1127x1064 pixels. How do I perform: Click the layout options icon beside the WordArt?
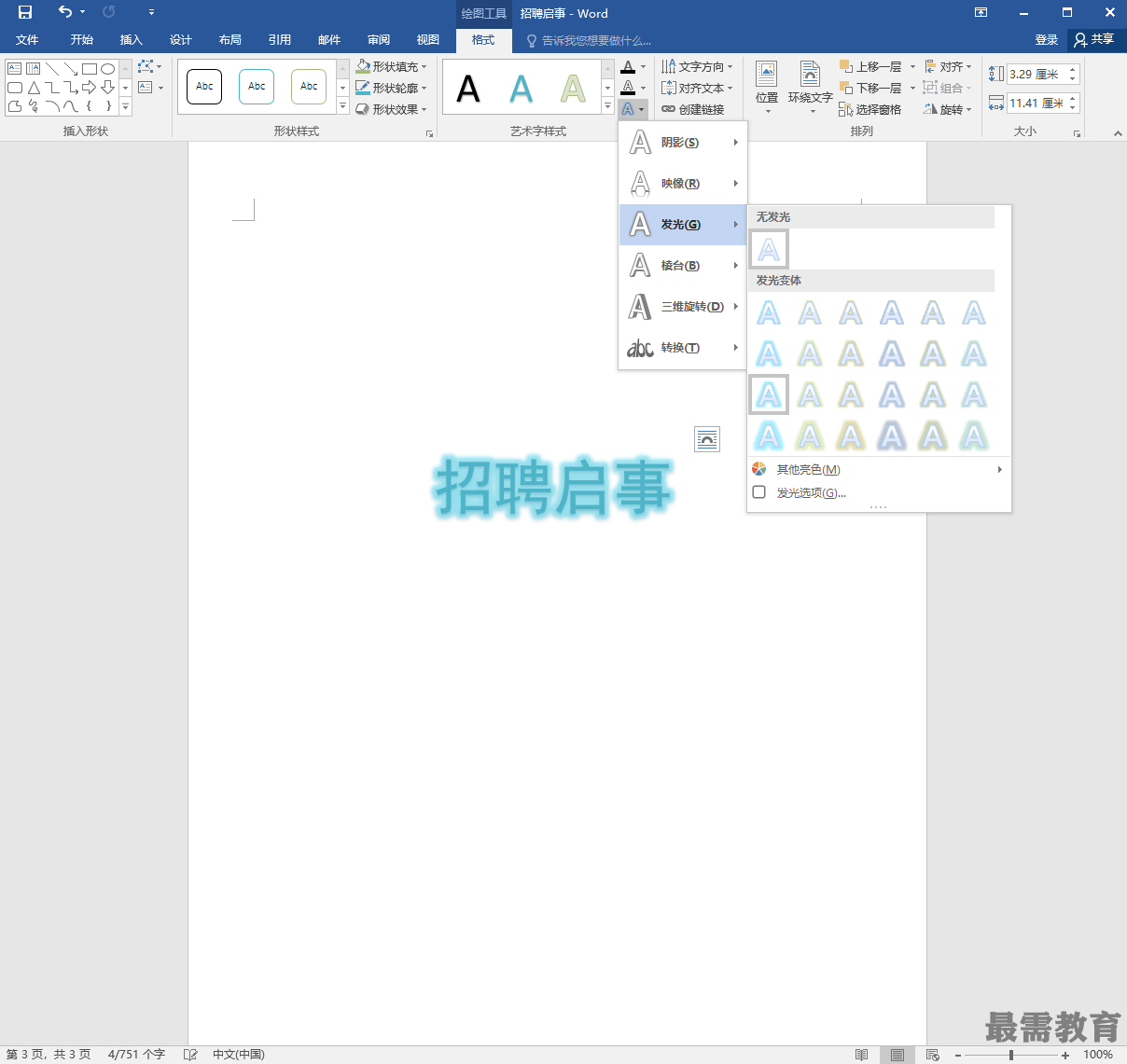(707, 438)
